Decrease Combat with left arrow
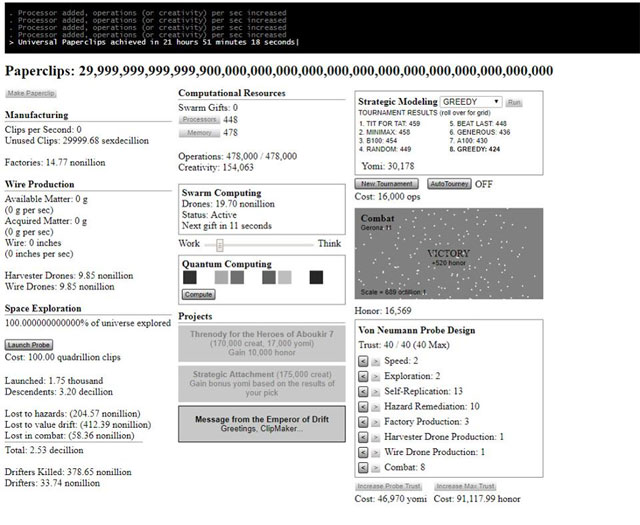The image size is (640, 525). [363, 468]
